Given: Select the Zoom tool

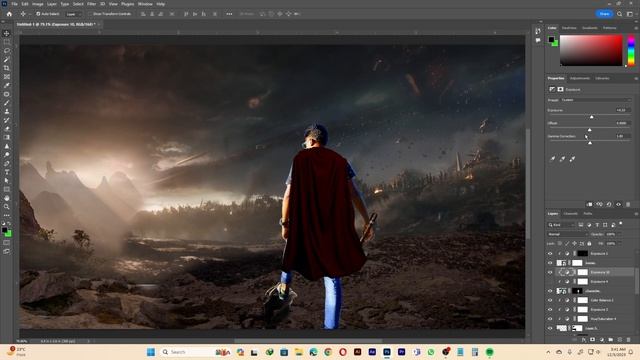Looking at the screenshot, I should [x=7, y=207].
